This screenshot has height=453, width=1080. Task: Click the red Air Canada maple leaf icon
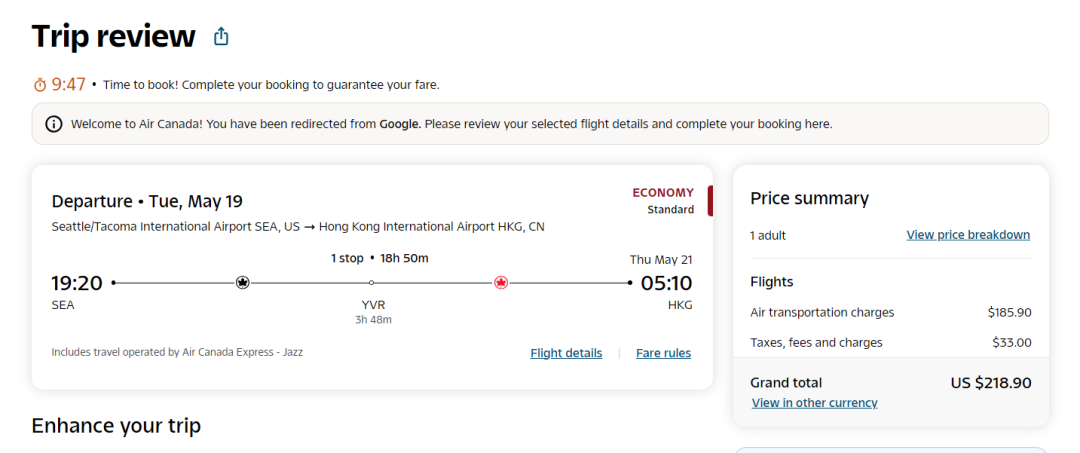501,283
